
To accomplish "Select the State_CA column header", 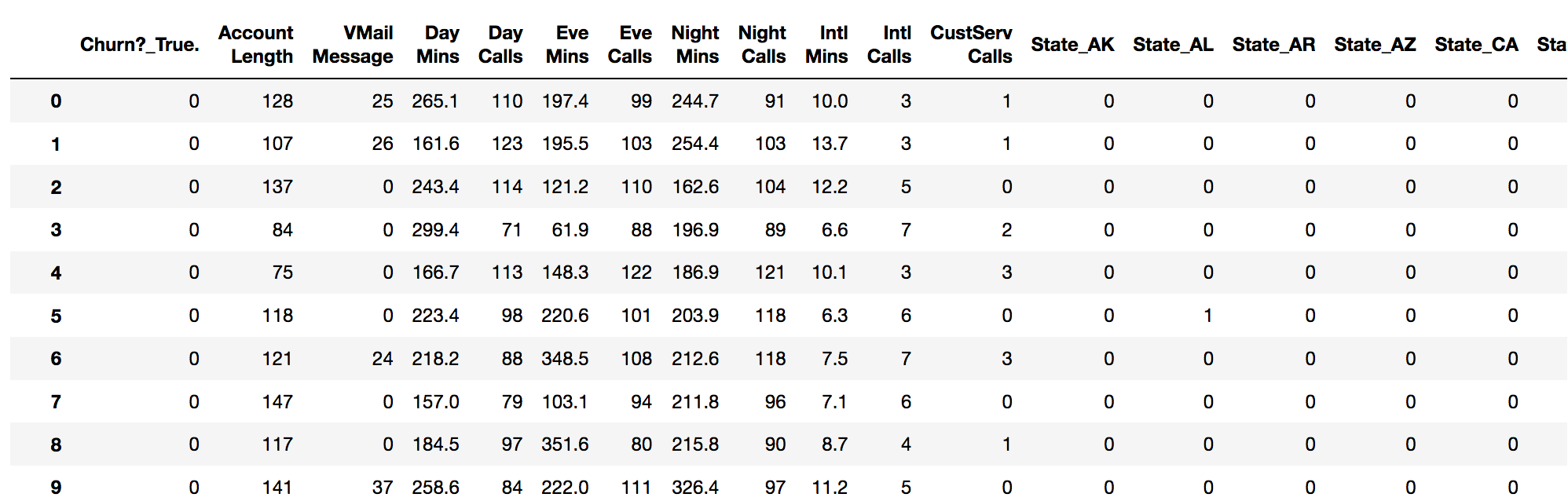I will click(x=1476, y=45).
